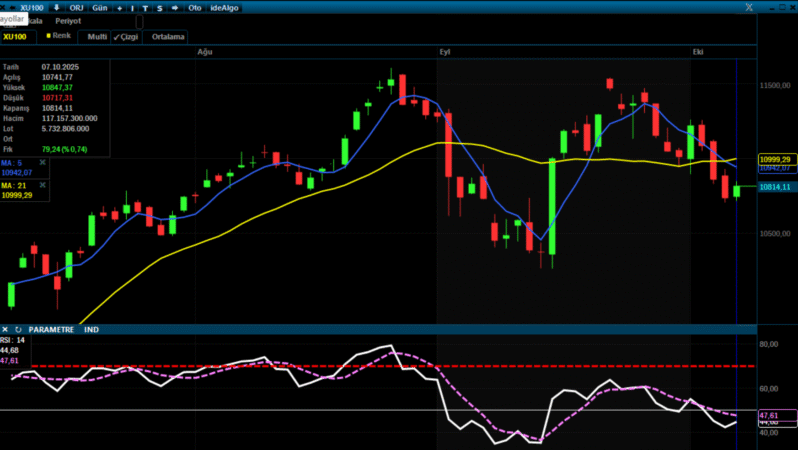Click the IND button in RSI panel
Screen dimensions: 798x450
tap(92, 329)
